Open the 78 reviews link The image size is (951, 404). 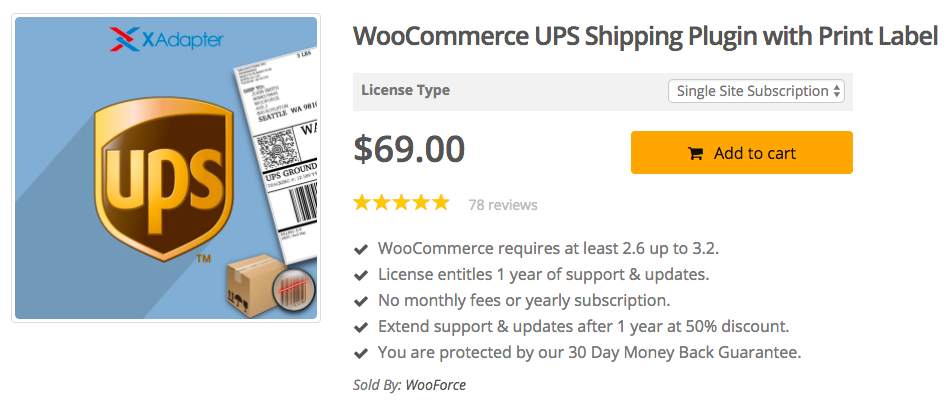click(503, 205)
